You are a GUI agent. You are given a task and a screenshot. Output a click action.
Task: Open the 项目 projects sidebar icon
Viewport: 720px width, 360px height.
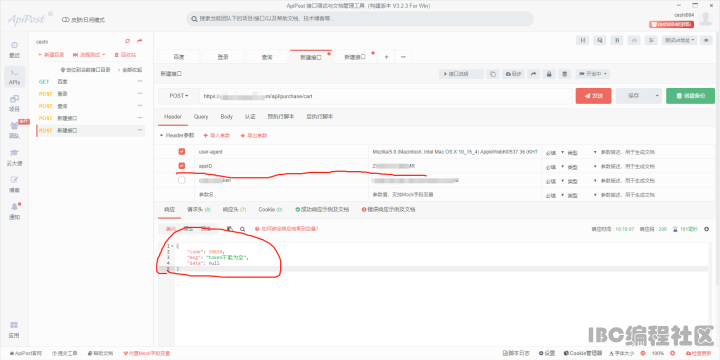point(14,103)
